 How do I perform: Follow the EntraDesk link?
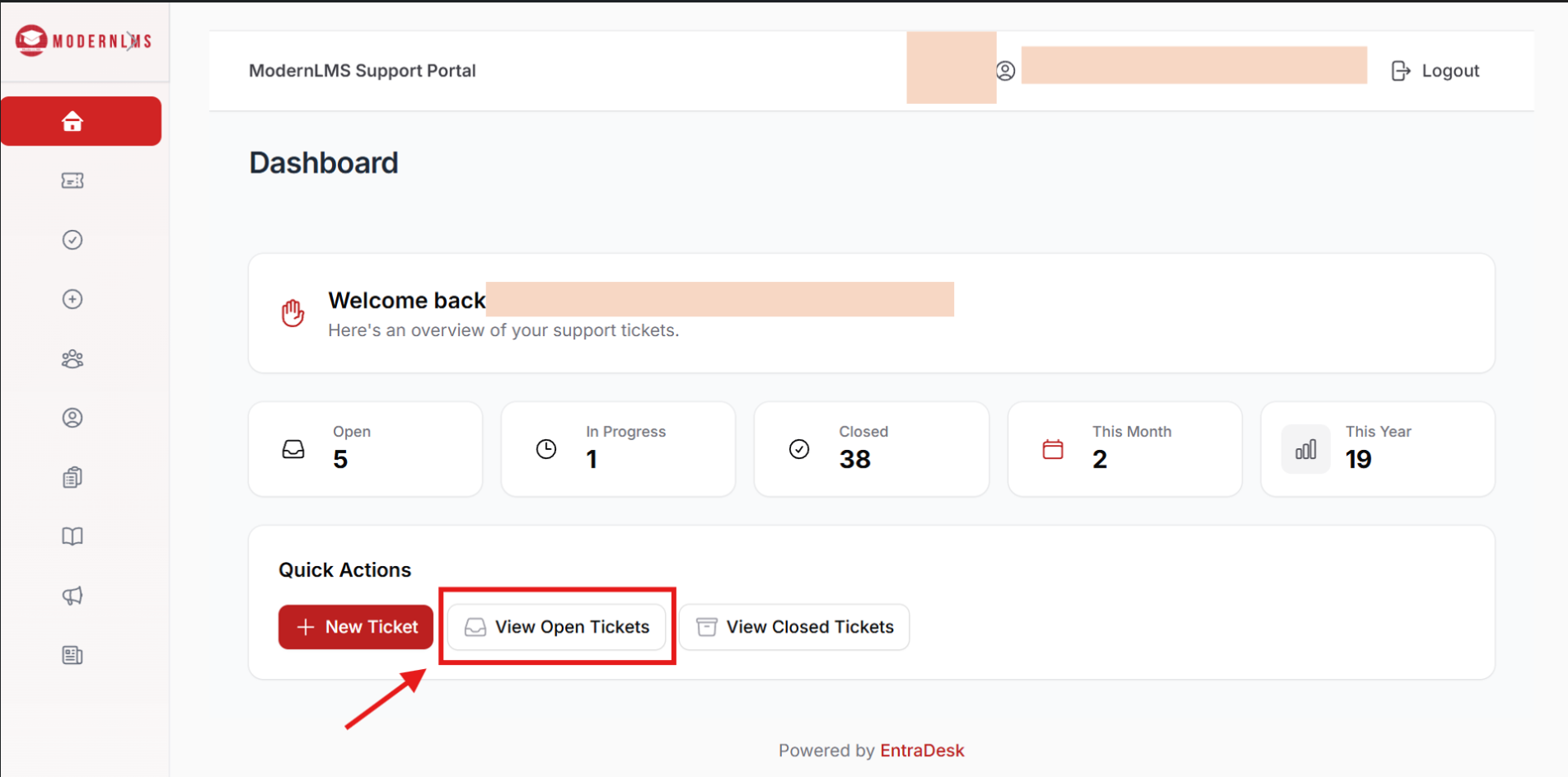tap(922, 751)
